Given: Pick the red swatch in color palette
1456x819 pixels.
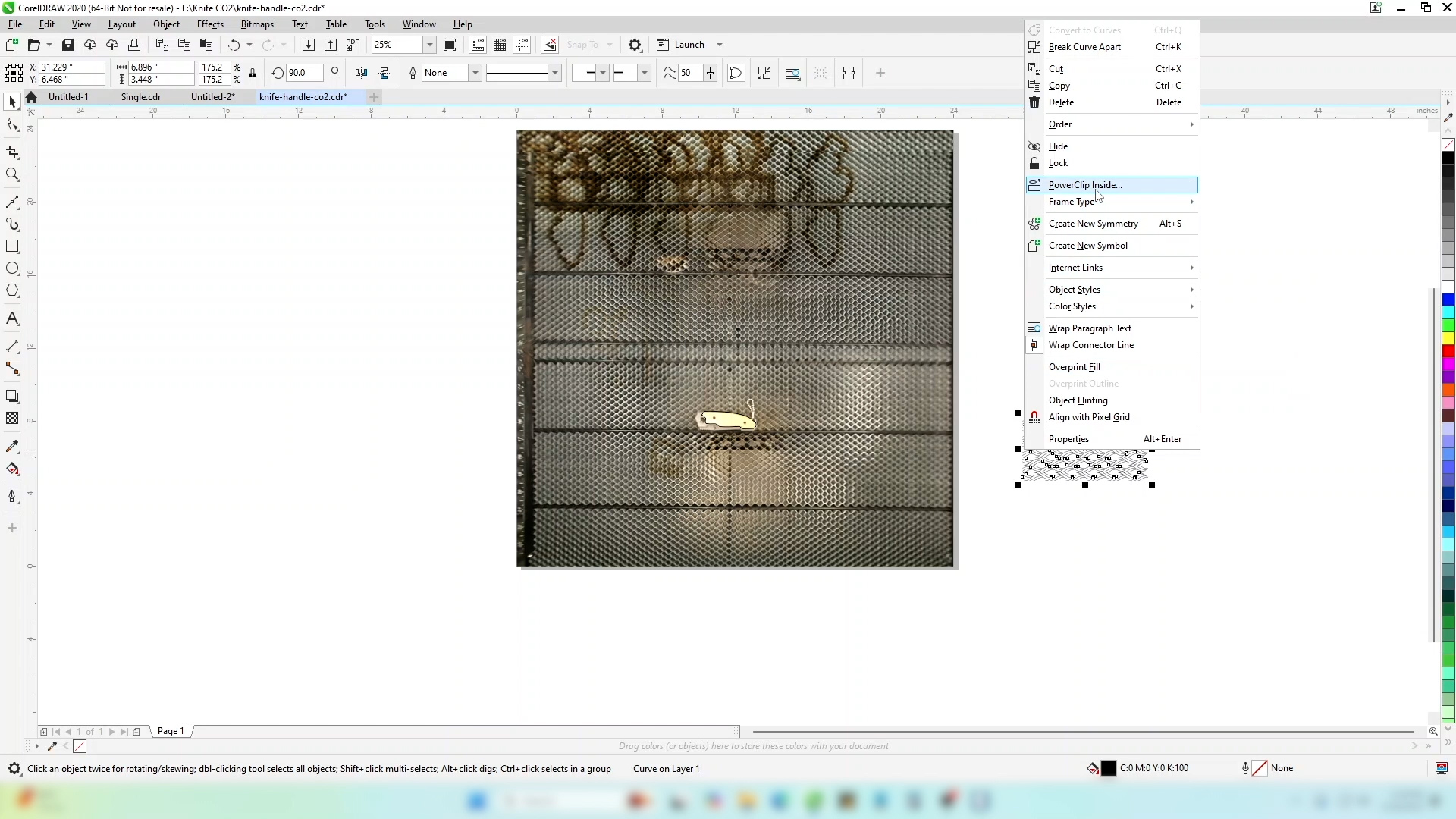Looking at the screenshot, I should click(1448, 351).
